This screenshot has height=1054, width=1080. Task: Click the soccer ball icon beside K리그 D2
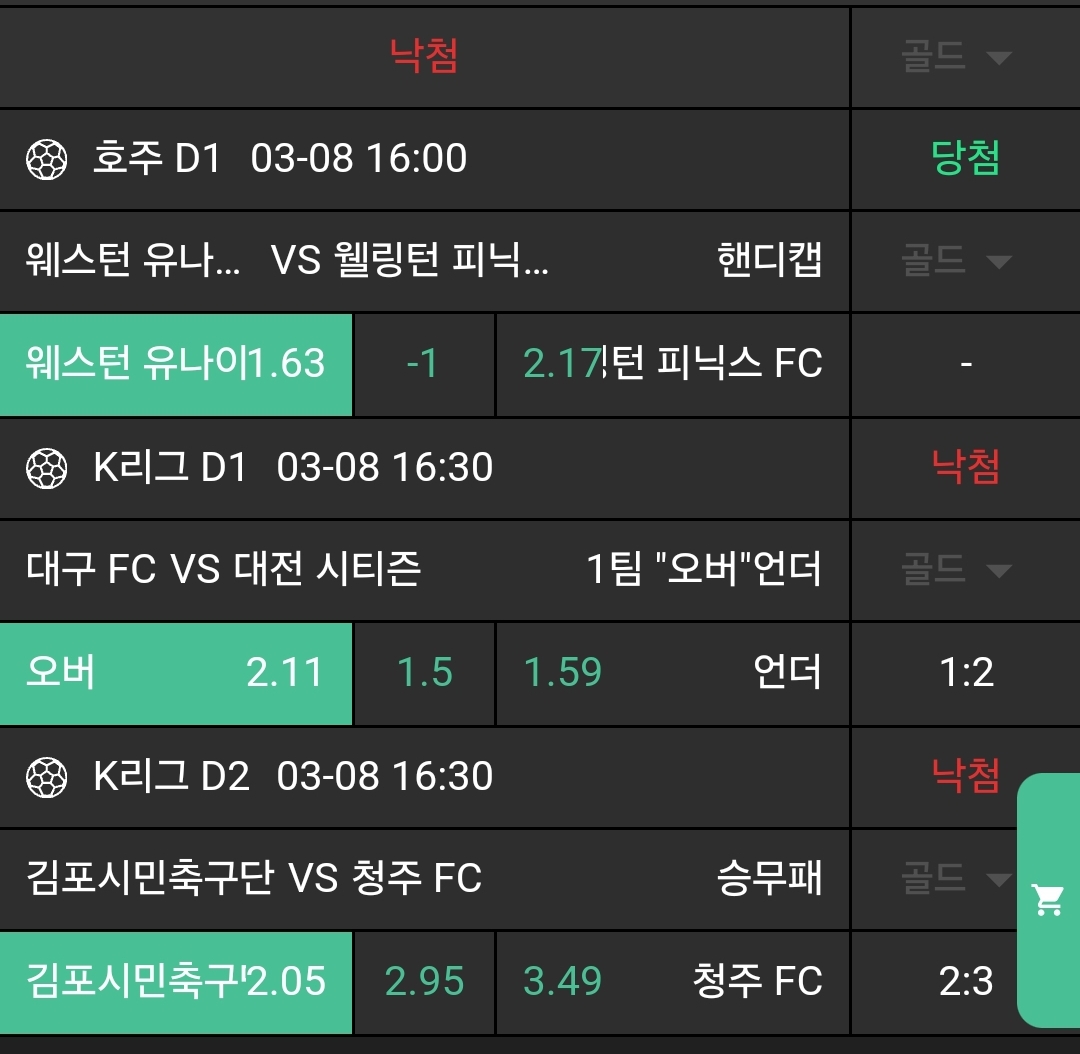[x=46, y=777]
